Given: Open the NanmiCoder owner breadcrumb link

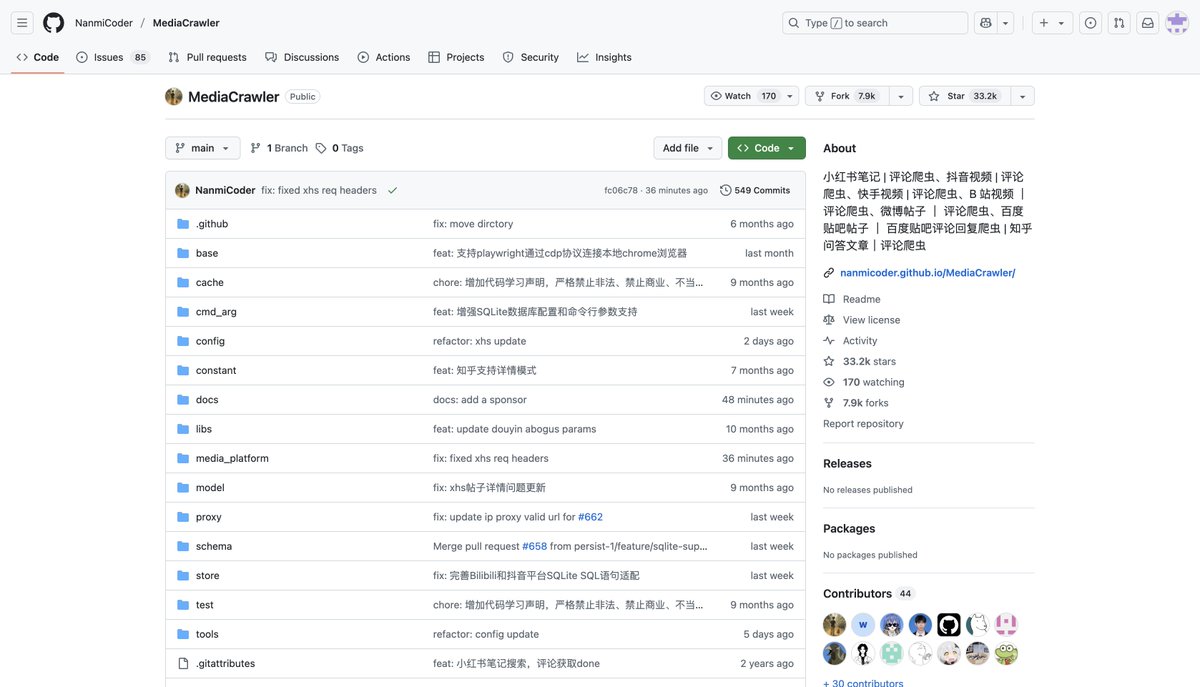Looking at the screenshot, I should pos(104,23).
